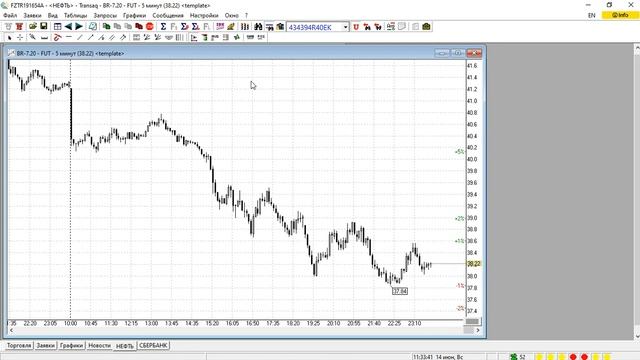
Task: Click the binoculars search icon
Action: coord(258,27)
